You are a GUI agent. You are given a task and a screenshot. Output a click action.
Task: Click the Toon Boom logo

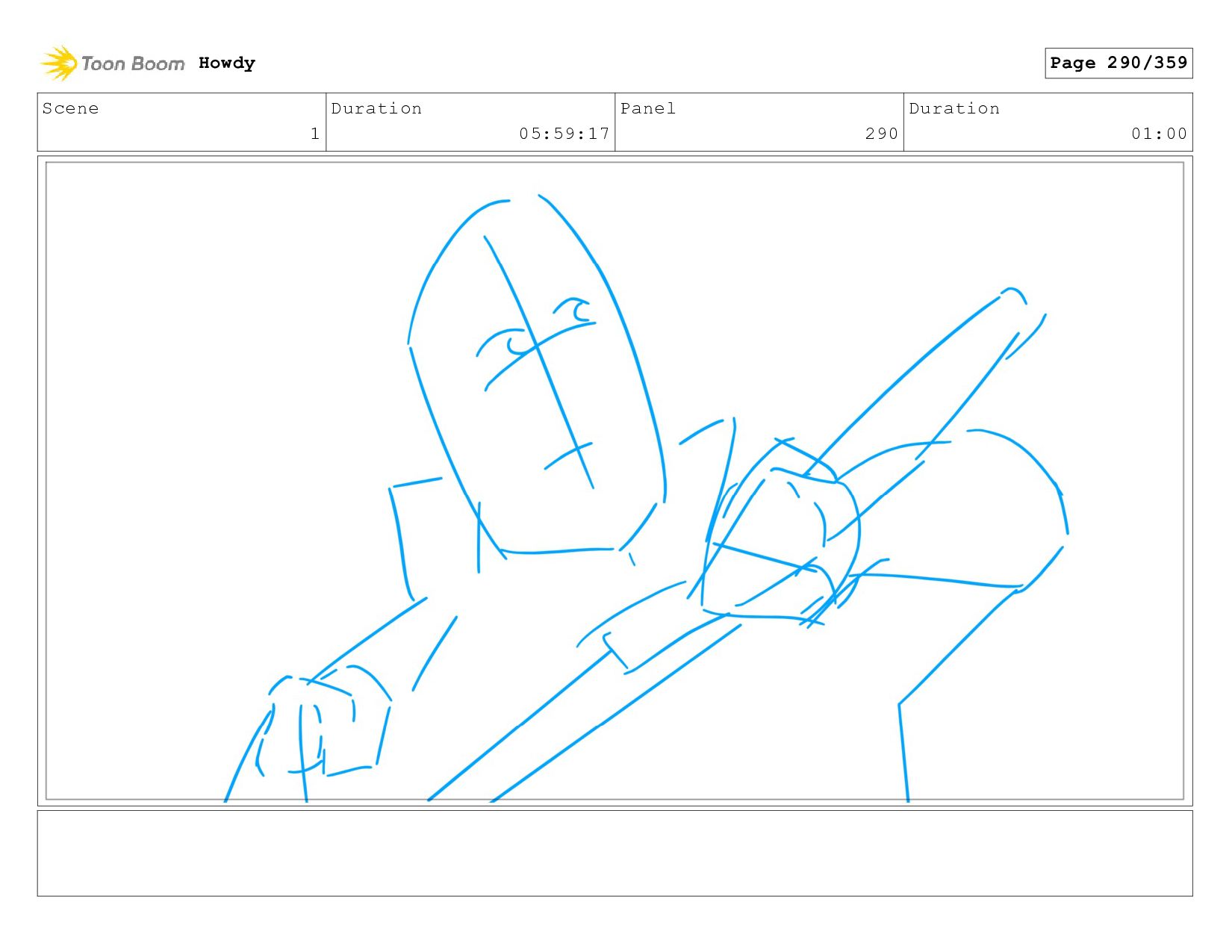(112, 63)
